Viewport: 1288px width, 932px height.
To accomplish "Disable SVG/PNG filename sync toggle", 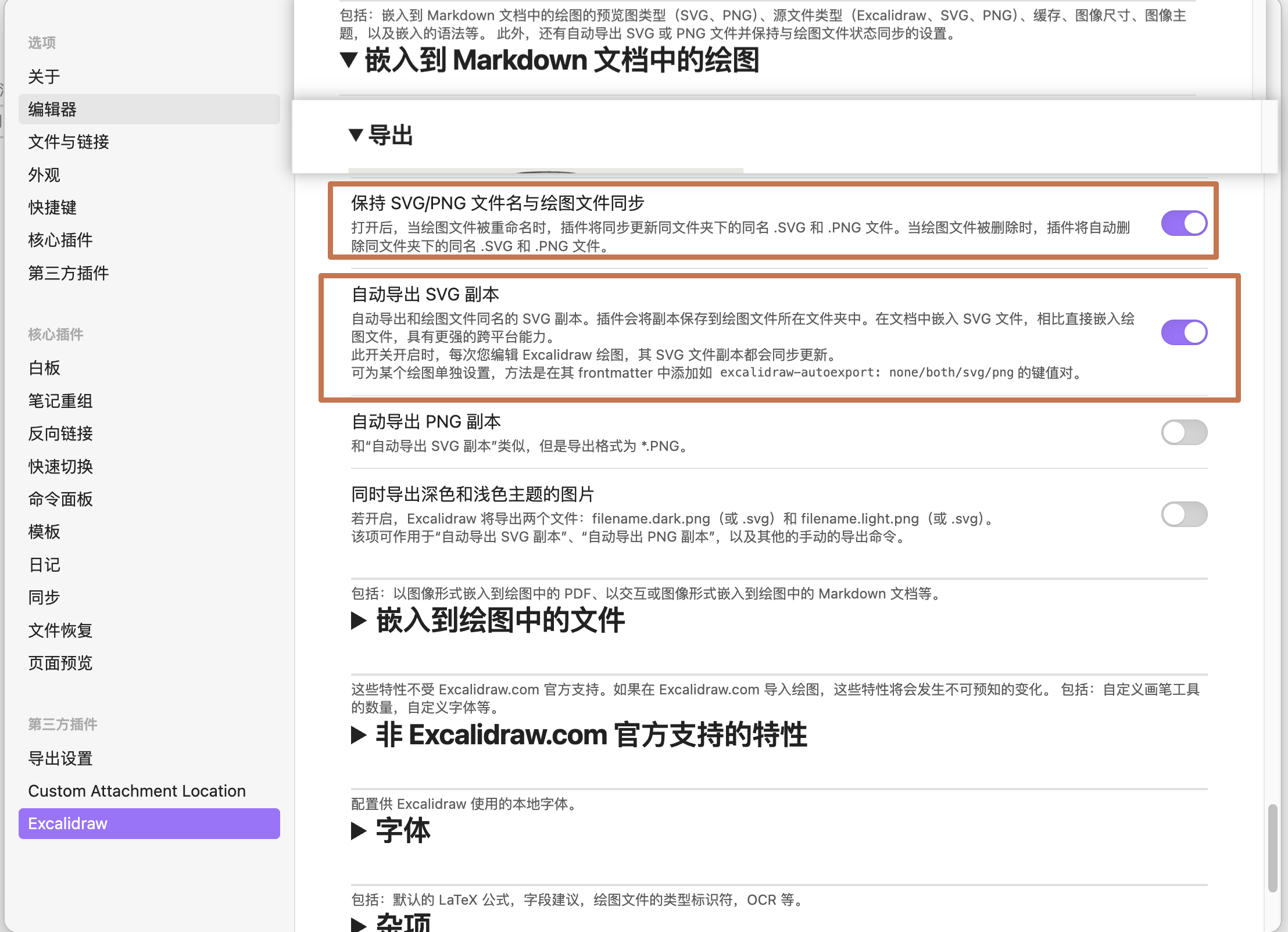I will coord(1183,223).
